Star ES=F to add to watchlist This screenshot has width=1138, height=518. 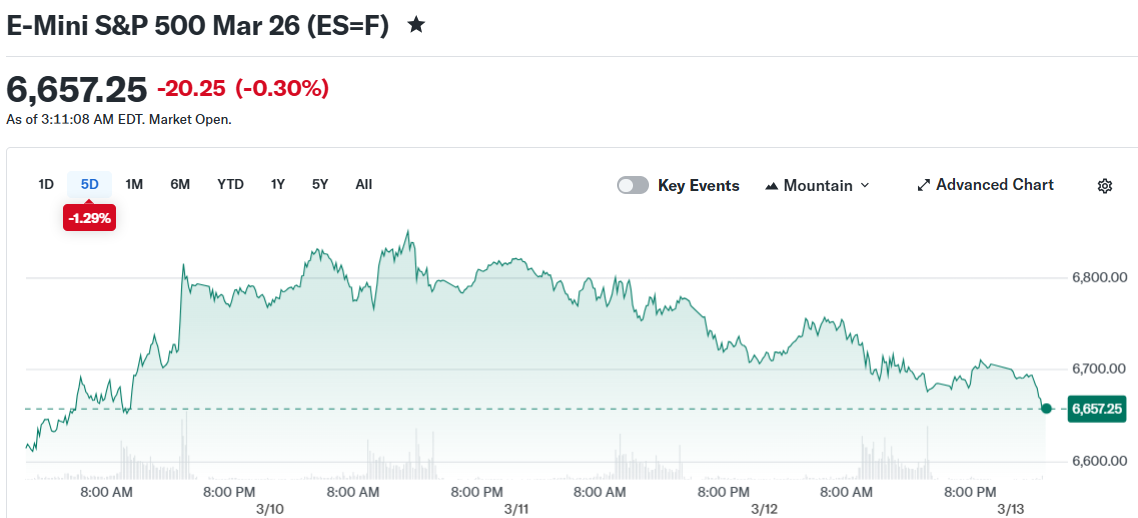416,25
